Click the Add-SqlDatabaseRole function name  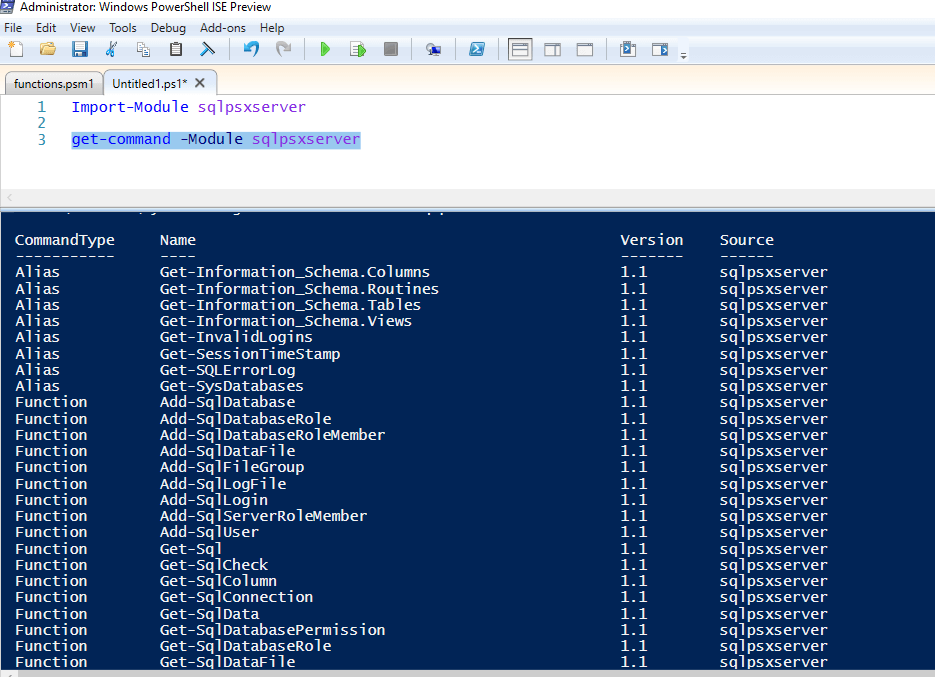[x=246, y=419]
